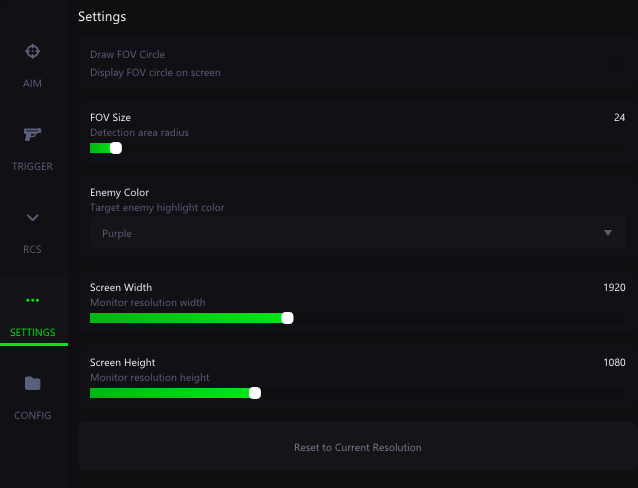Open RCS via the chevron icon
Image resolution: width=638 pixels, height=488 pixels.
tap(33, 217)
